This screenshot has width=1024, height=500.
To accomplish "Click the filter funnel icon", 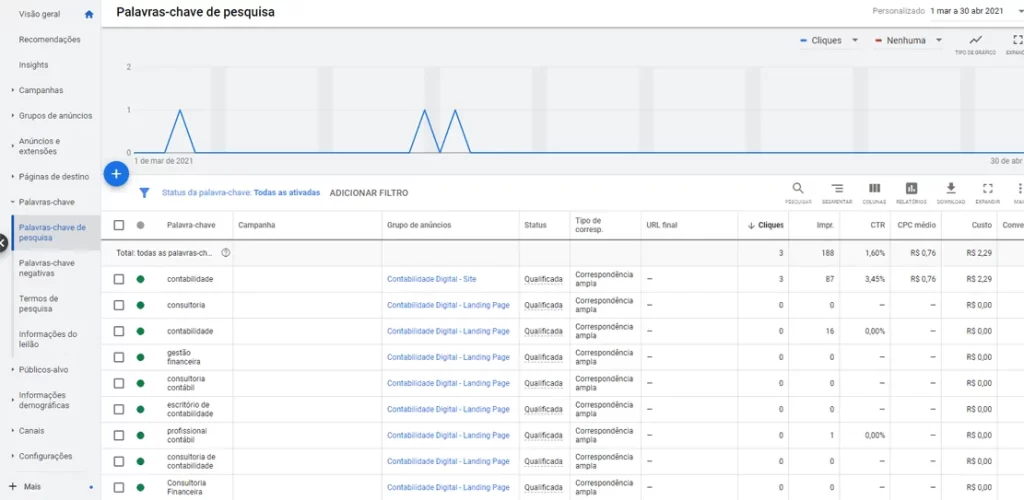I will coord(144,193).
